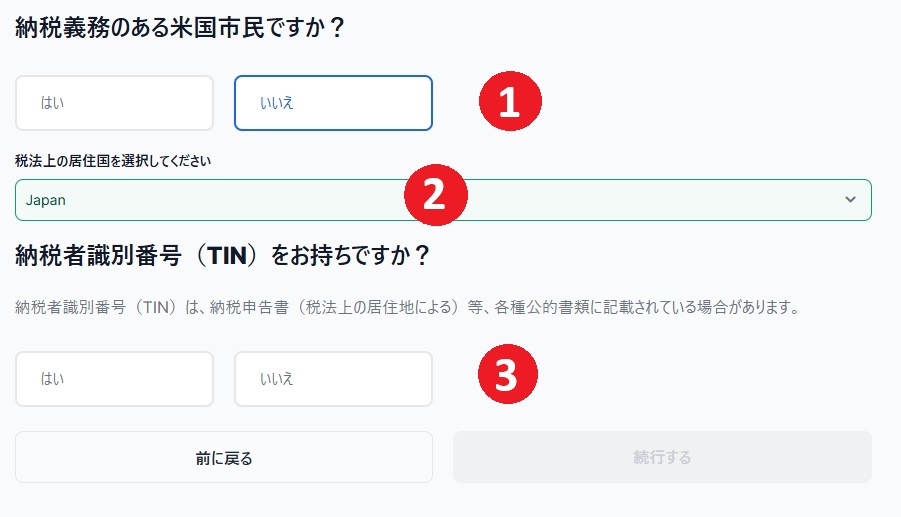Open the tax residence country dropdown

pos(443,200)
